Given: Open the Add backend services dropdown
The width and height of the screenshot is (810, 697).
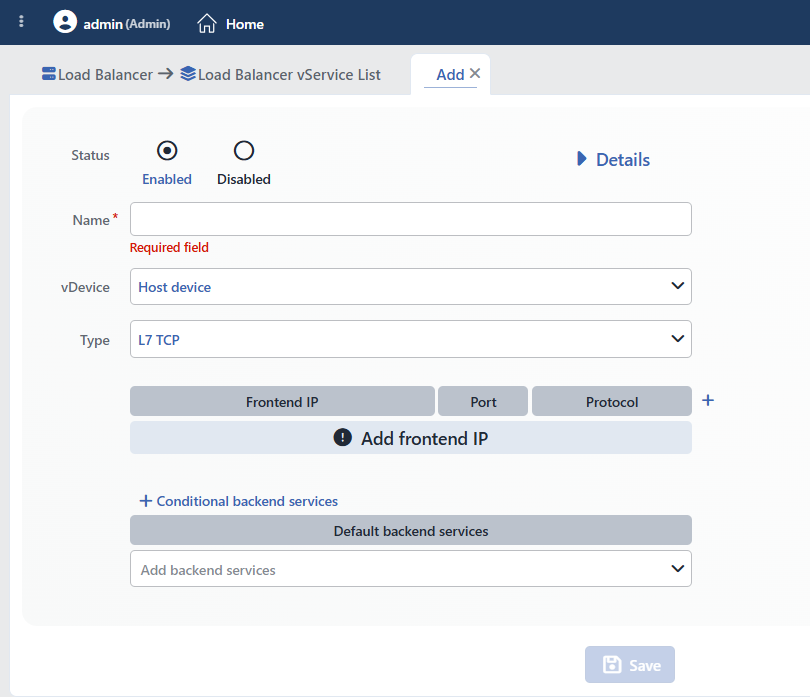Looking at the screenshot, I should 411,568.
